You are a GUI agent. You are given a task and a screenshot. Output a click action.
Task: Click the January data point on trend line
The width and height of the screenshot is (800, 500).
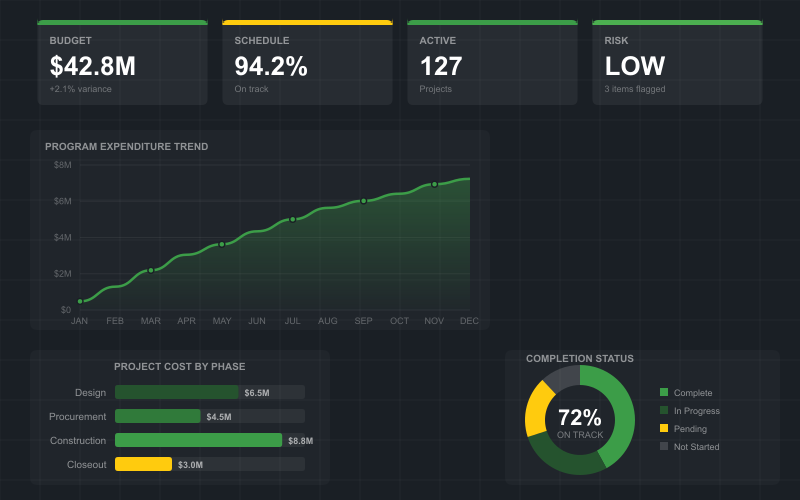[80, 301]
